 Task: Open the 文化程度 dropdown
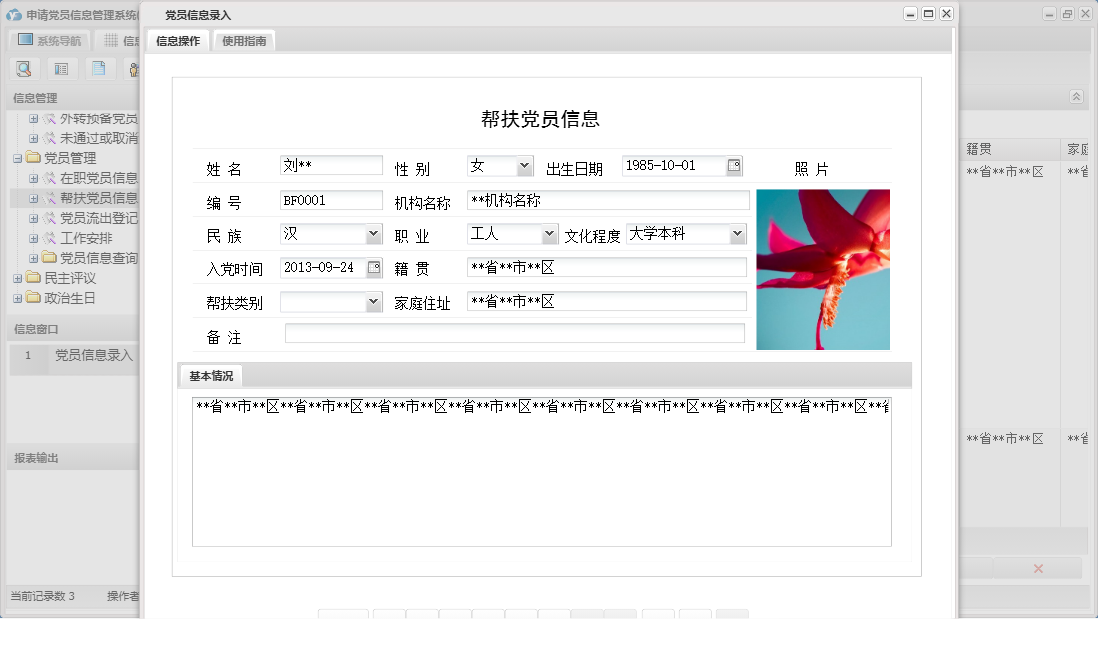pyautogui.click(x=737, y=233)
